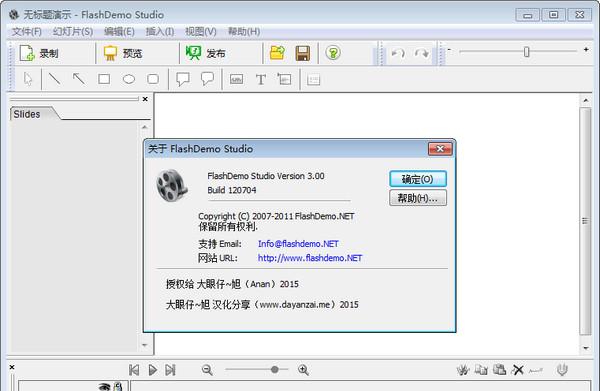Click the hand cursor timeline icon

(x=463, y=370)
